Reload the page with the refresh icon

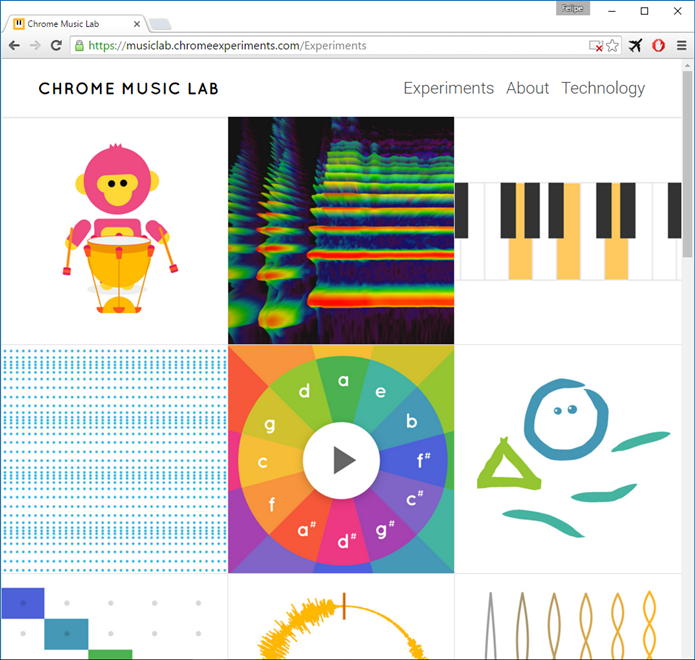56,45
